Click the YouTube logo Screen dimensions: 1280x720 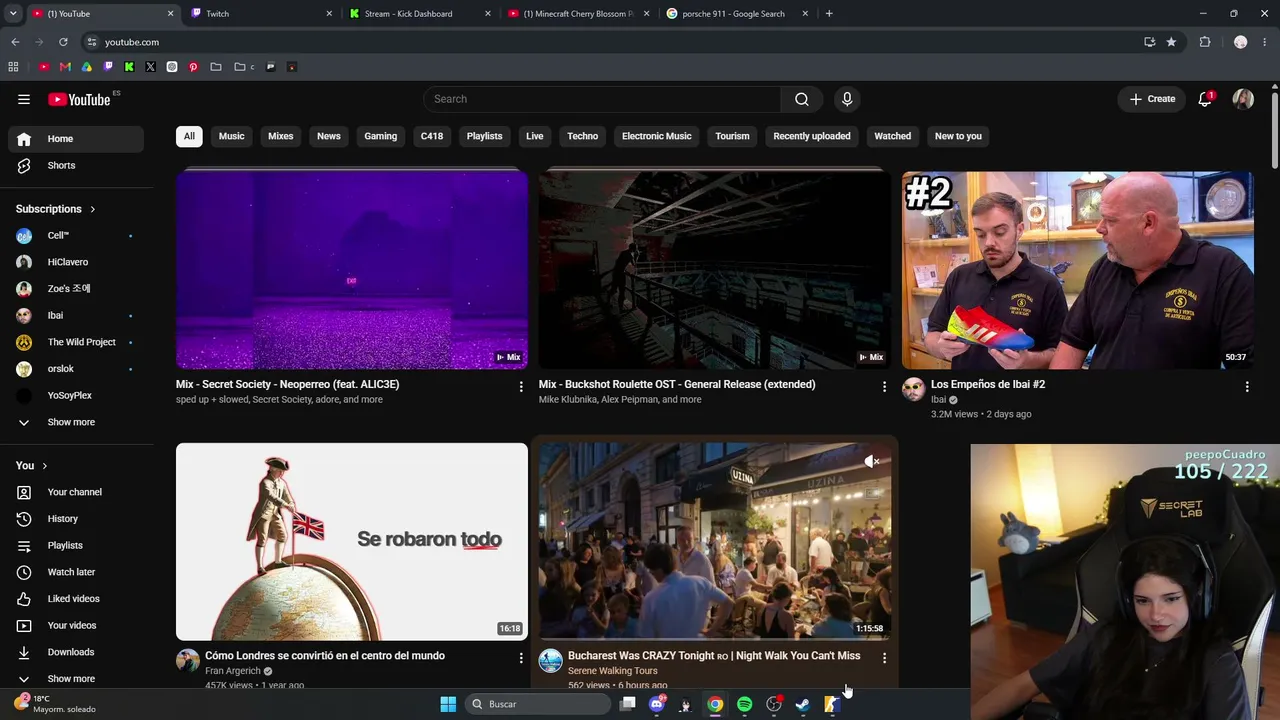[x=79, y=99]
